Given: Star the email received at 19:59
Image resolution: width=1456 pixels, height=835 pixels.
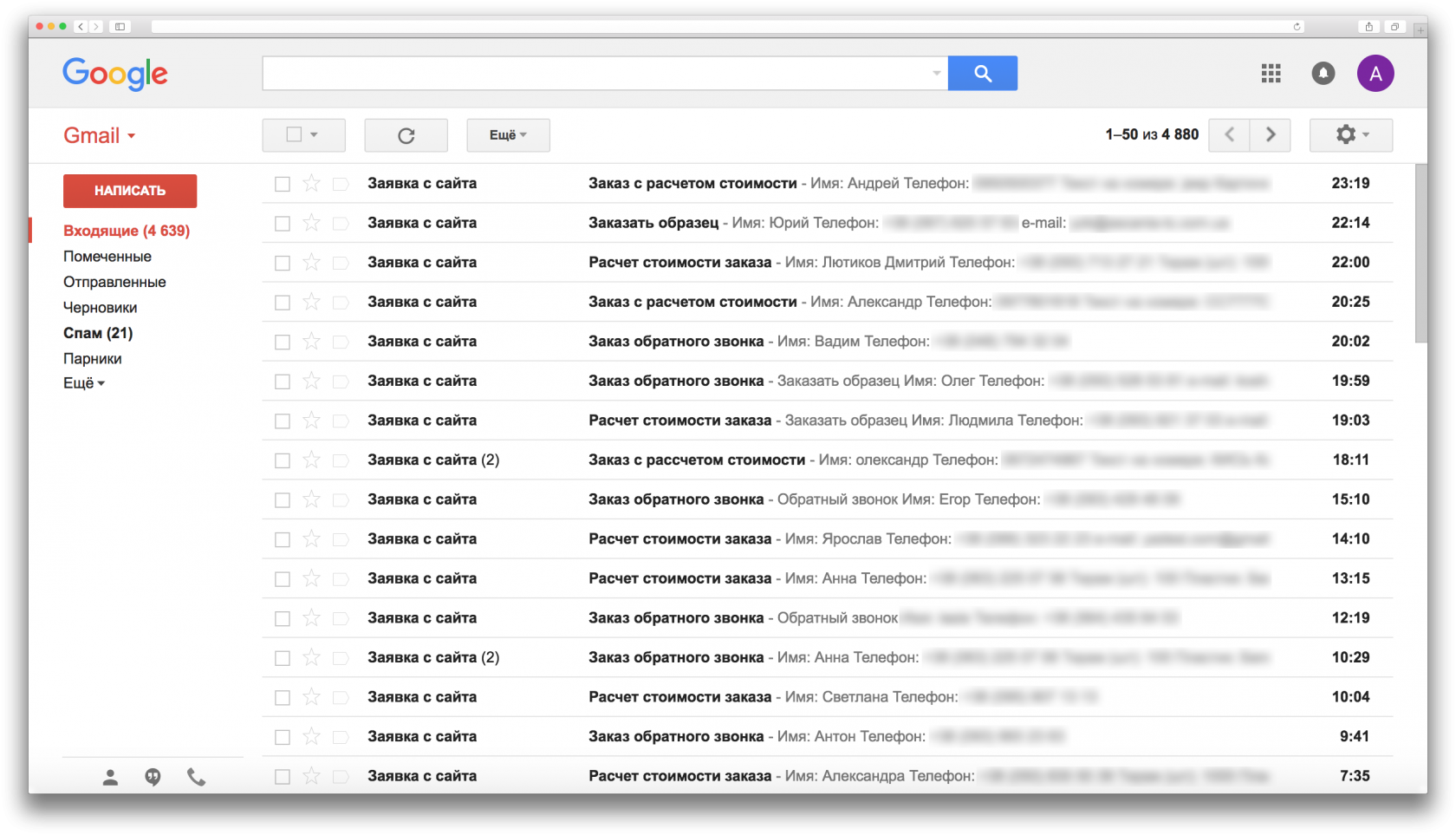Looking at the screenshot, I should 311,381.
